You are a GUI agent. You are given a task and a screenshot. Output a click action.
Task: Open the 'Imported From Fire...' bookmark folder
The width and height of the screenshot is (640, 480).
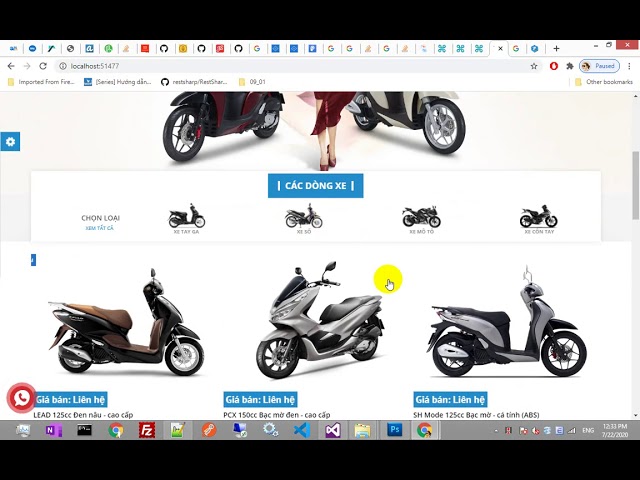click(41, 82)
